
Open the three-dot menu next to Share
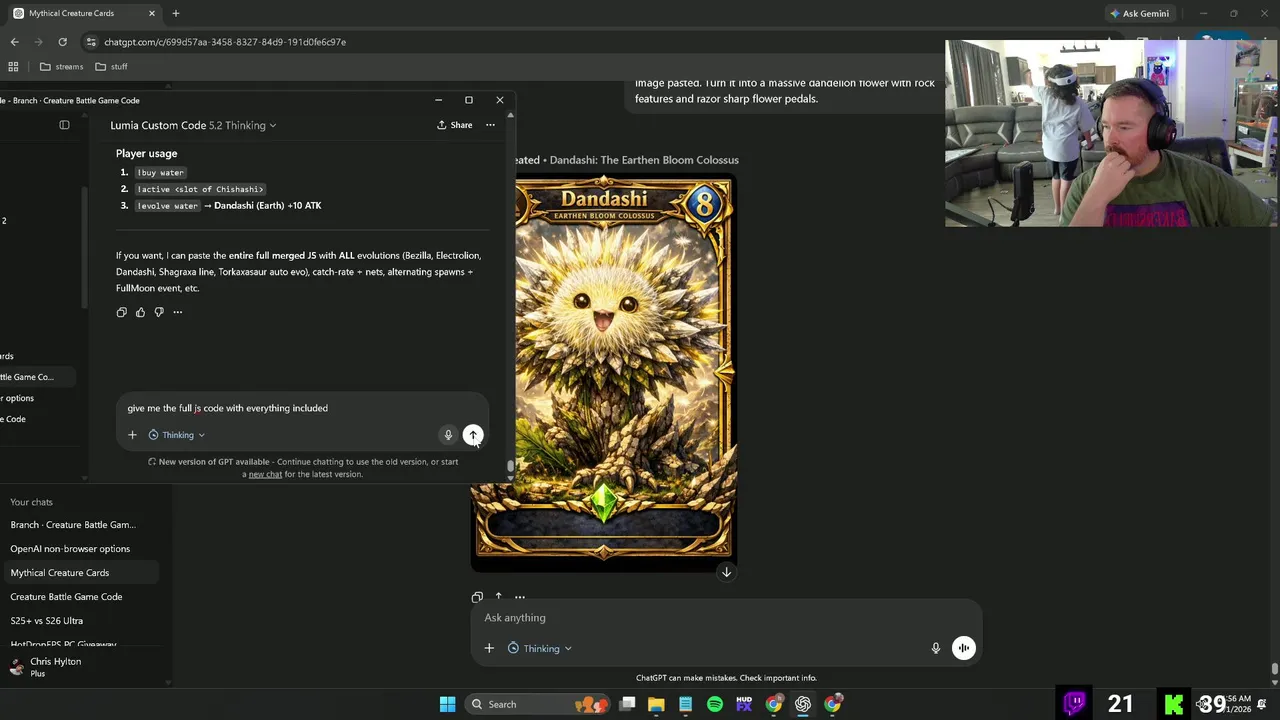(490, 125)
